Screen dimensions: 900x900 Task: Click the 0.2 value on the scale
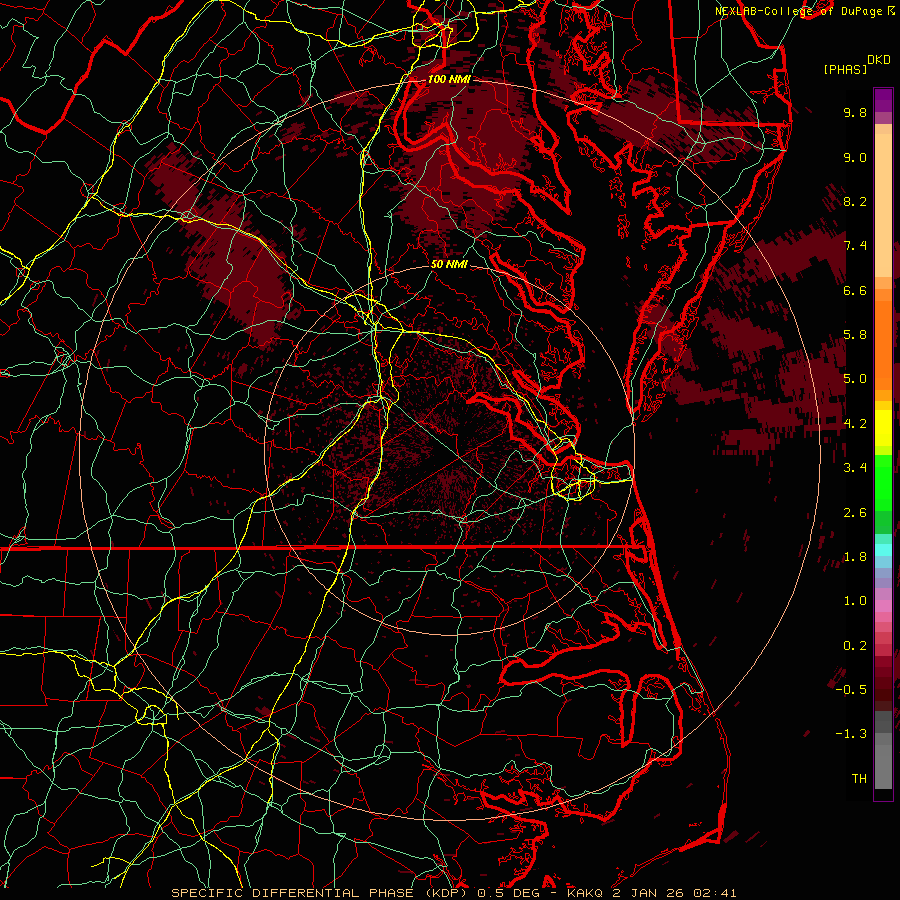tap(855, 646)
